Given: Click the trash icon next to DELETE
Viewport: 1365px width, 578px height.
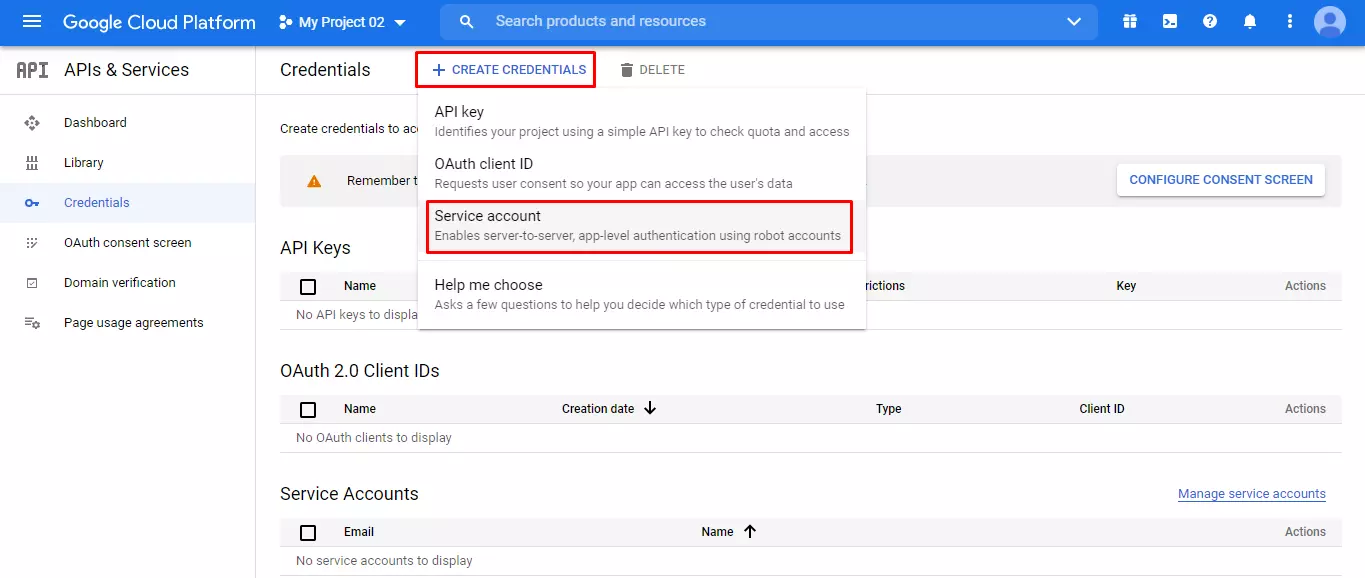Looking at the screenshot, I should pos(627,70).
